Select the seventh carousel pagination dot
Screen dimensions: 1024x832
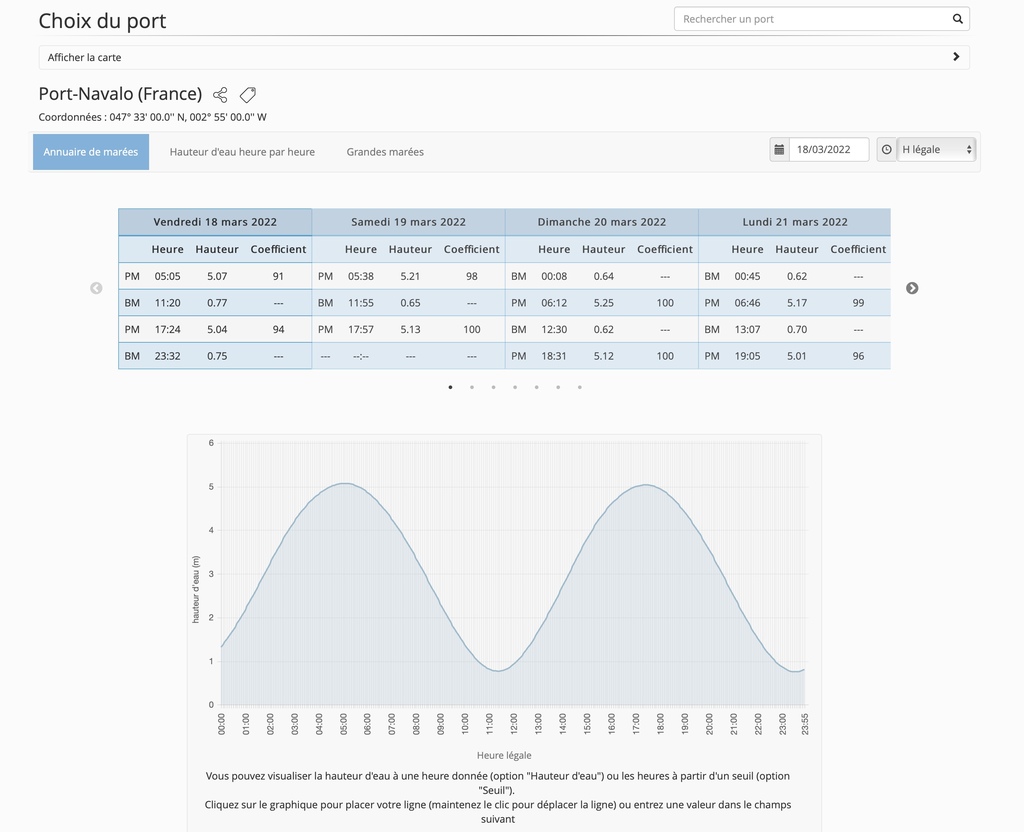[x=580, y=387]
